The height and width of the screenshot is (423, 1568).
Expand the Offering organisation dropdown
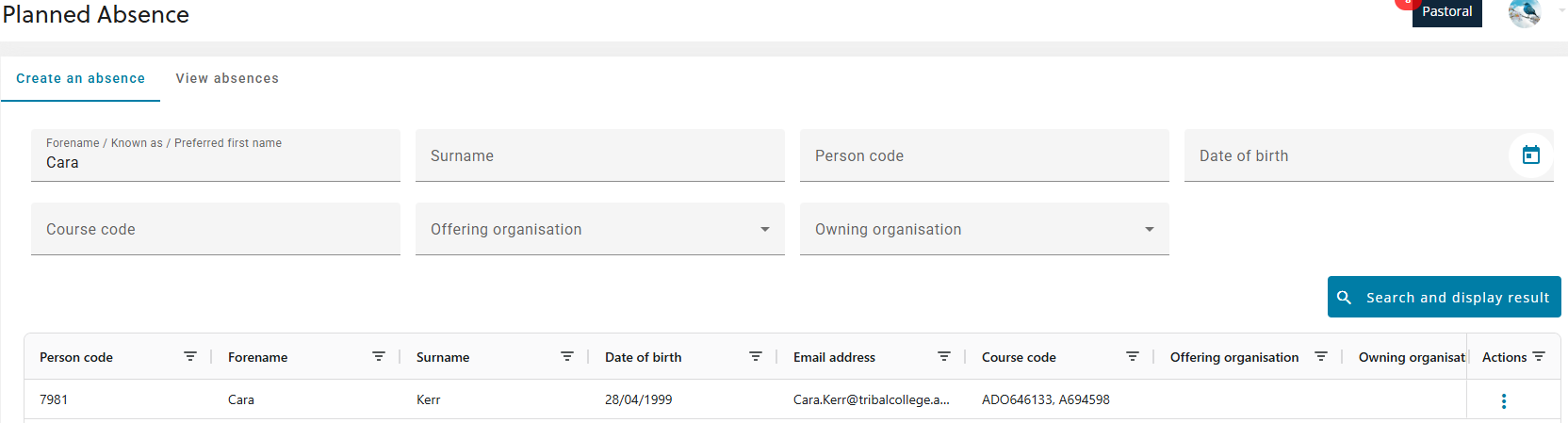(x=764, y=229)
